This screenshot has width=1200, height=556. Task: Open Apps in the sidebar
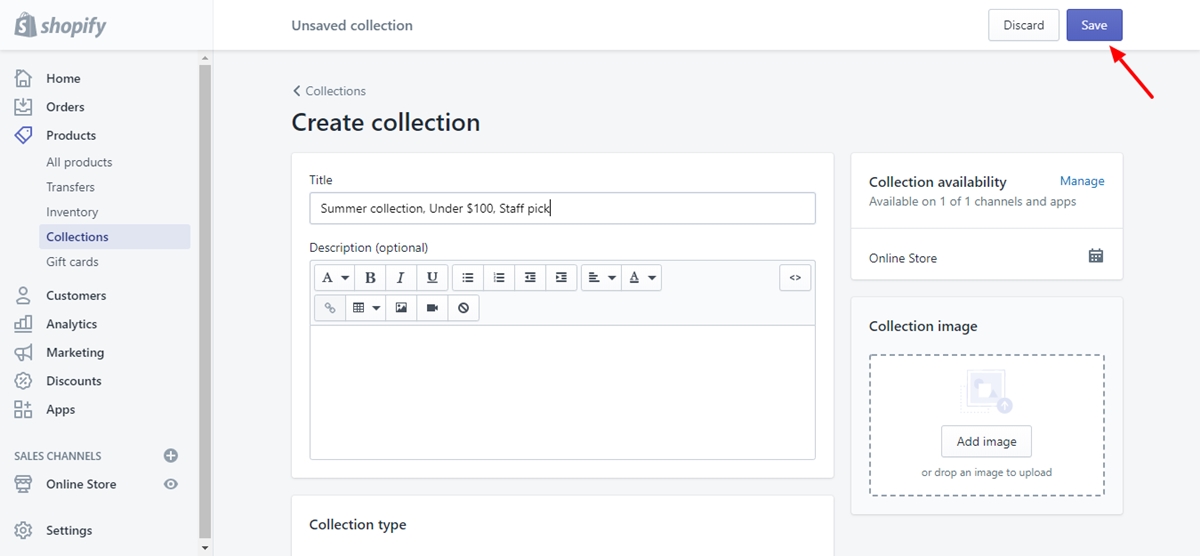[60, 409]
